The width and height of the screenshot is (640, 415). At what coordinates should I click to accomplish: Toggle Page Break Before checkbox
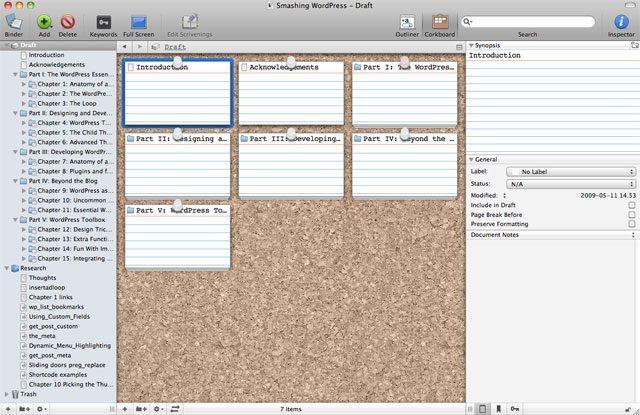pyautogui.click(x=632, y=215)
